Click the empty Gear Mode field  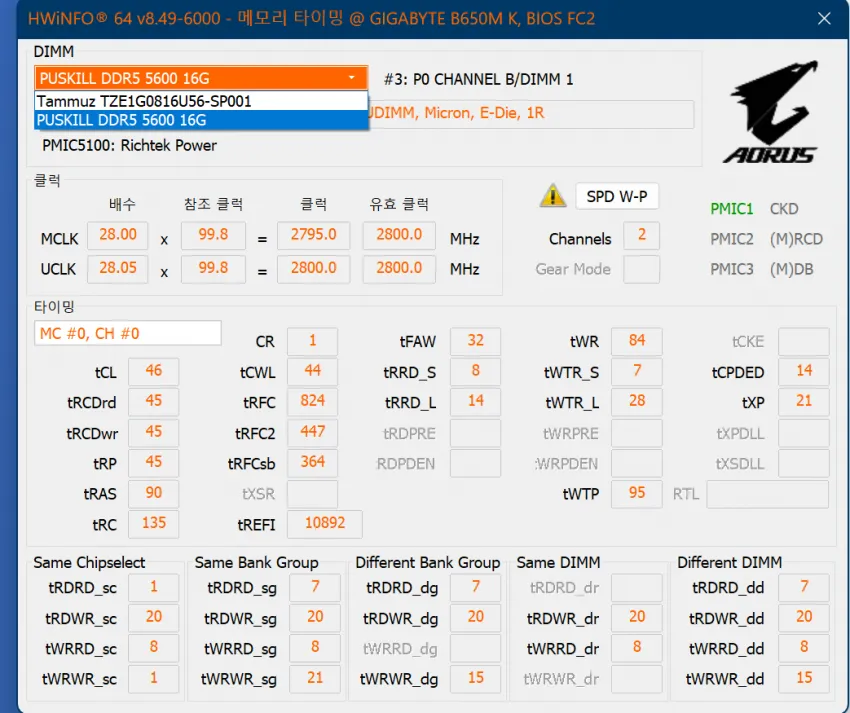pos(641,269)
